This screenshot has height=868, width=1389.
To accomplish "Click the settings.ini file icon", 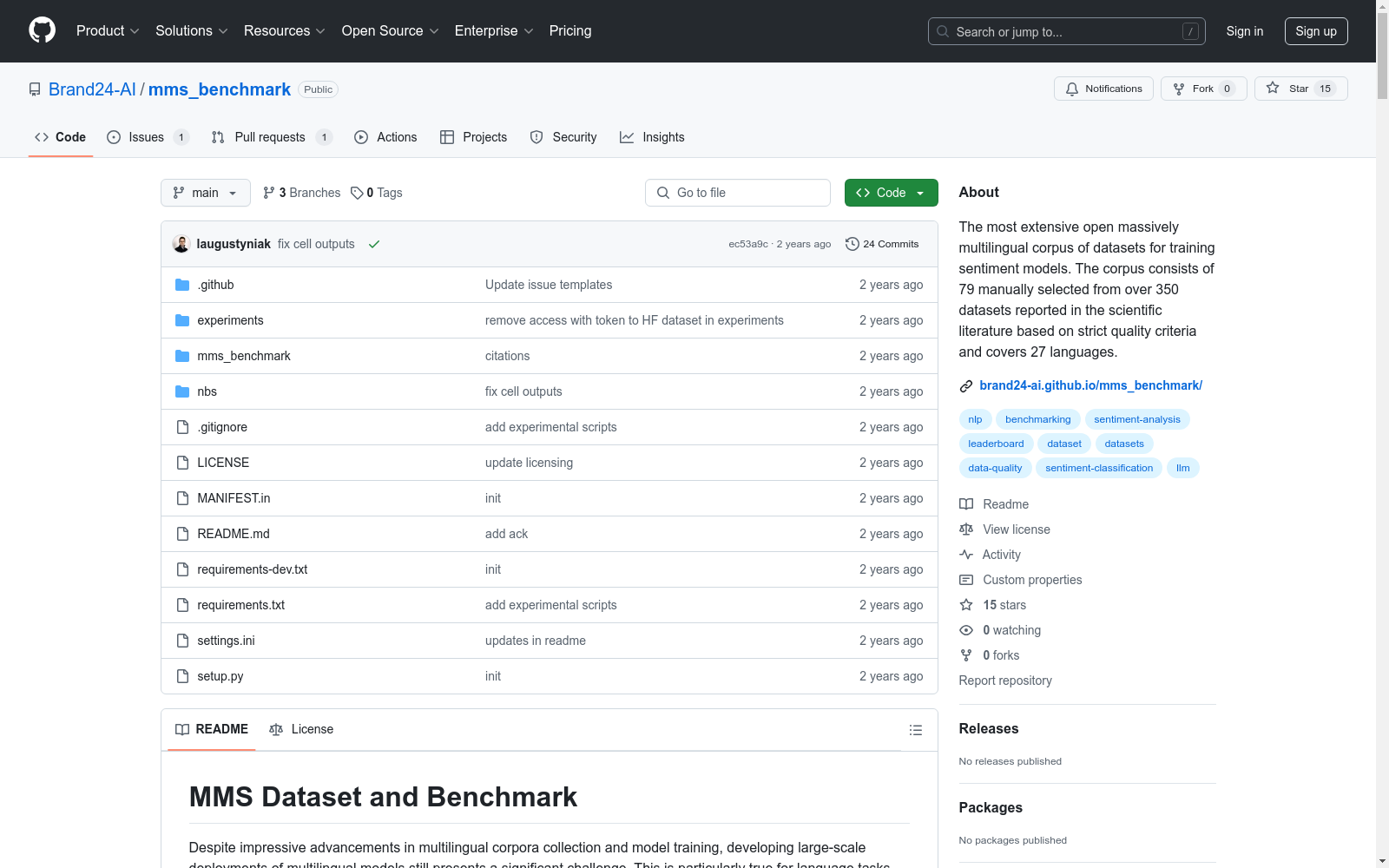I will (182, 641).
